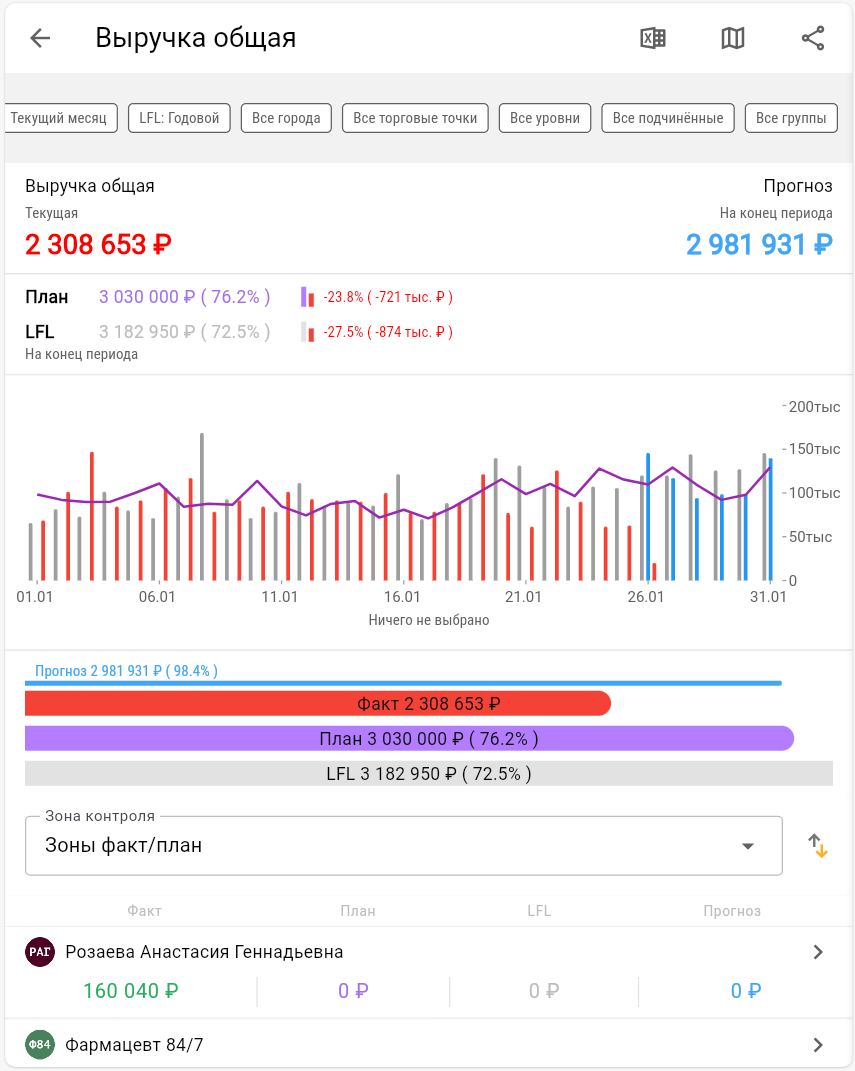This screenshot has height=1071, width=855.
Task: Toggle sort order arrows icon
Action: [x=818, y=846]
